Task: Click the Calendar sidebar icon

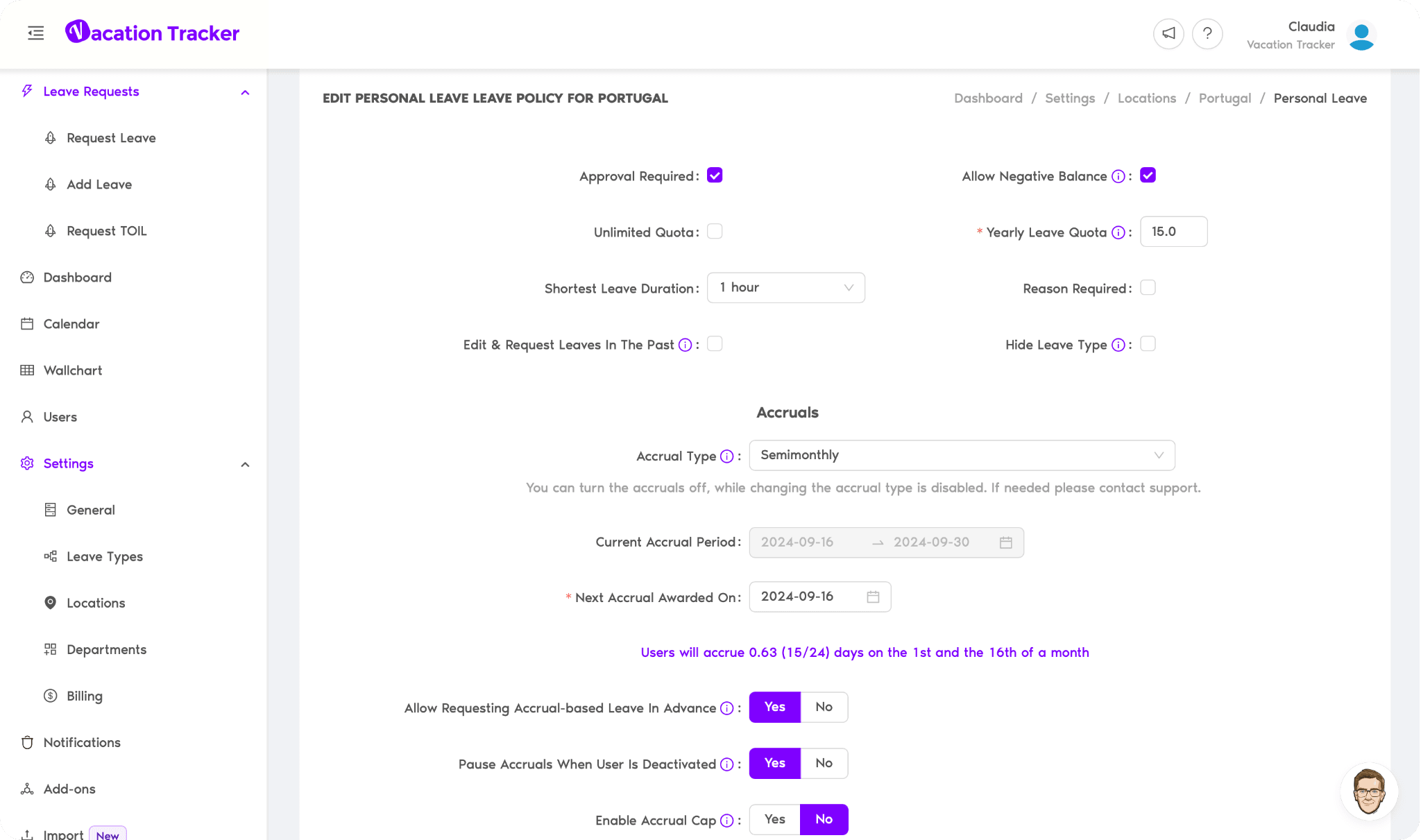Action: pos(27,324)
